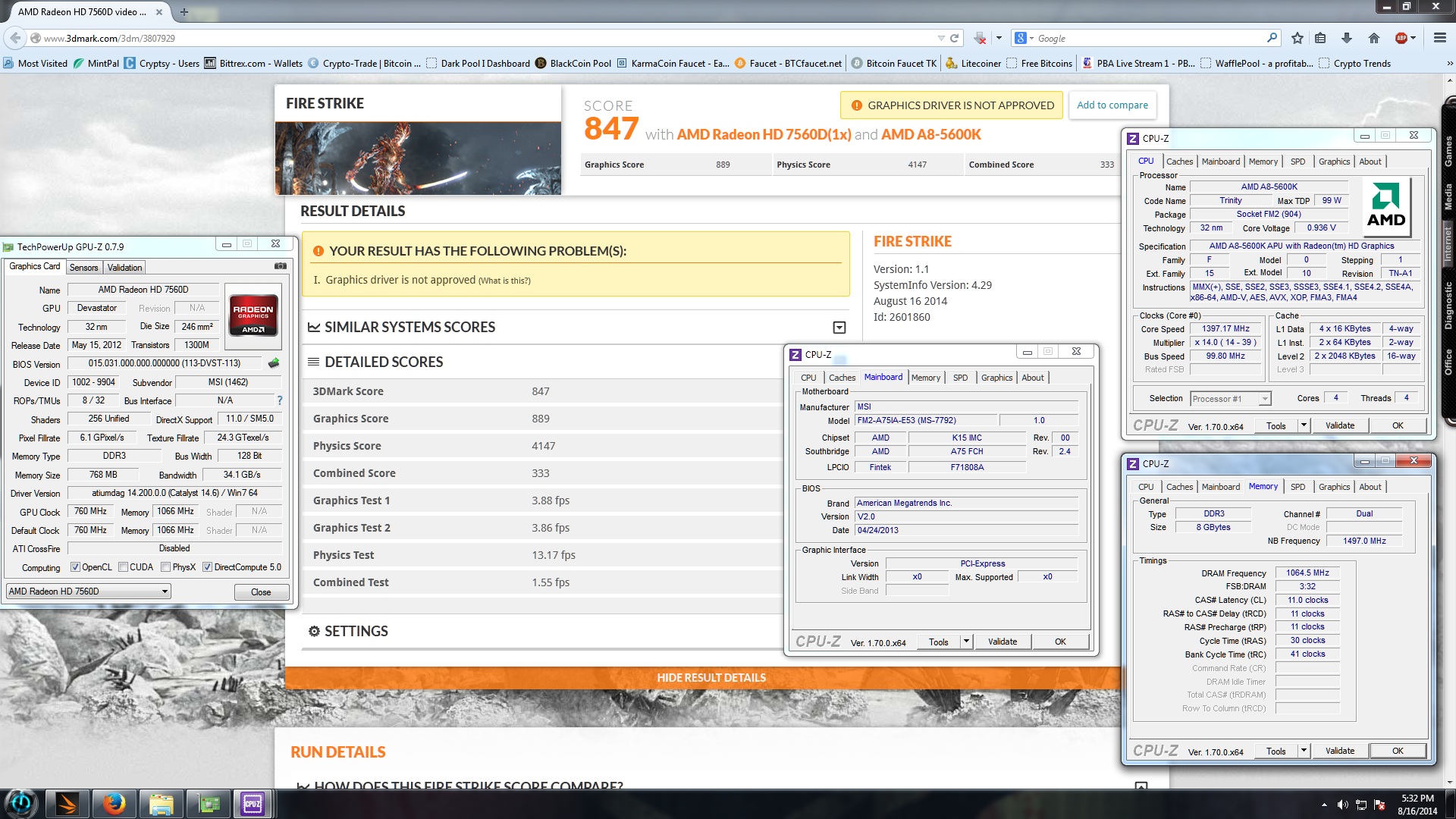1456x819 pixels.
Task: Open File Explorer from the taskbar
Action: click(x=161, y=804)
